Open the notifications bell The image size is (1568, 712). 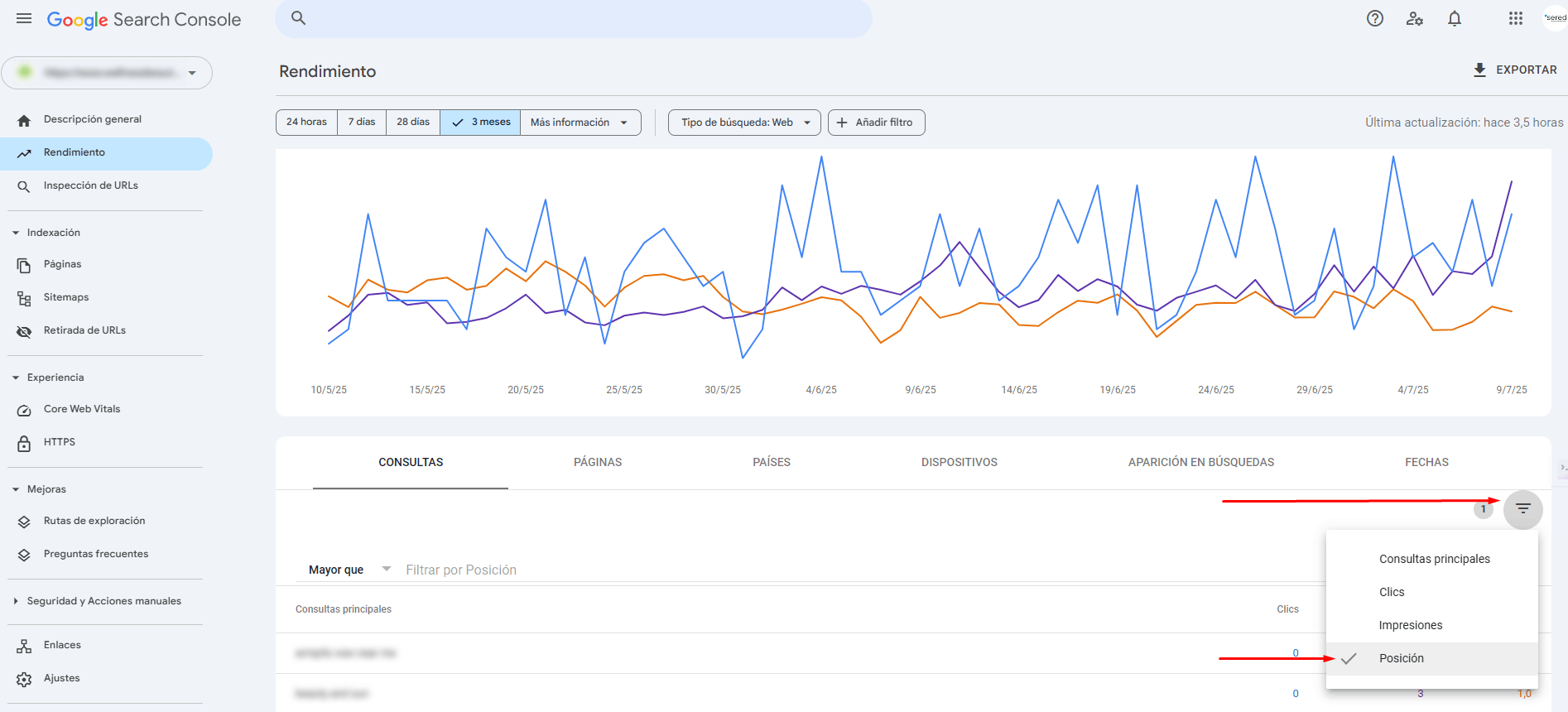coord(1454,18)
